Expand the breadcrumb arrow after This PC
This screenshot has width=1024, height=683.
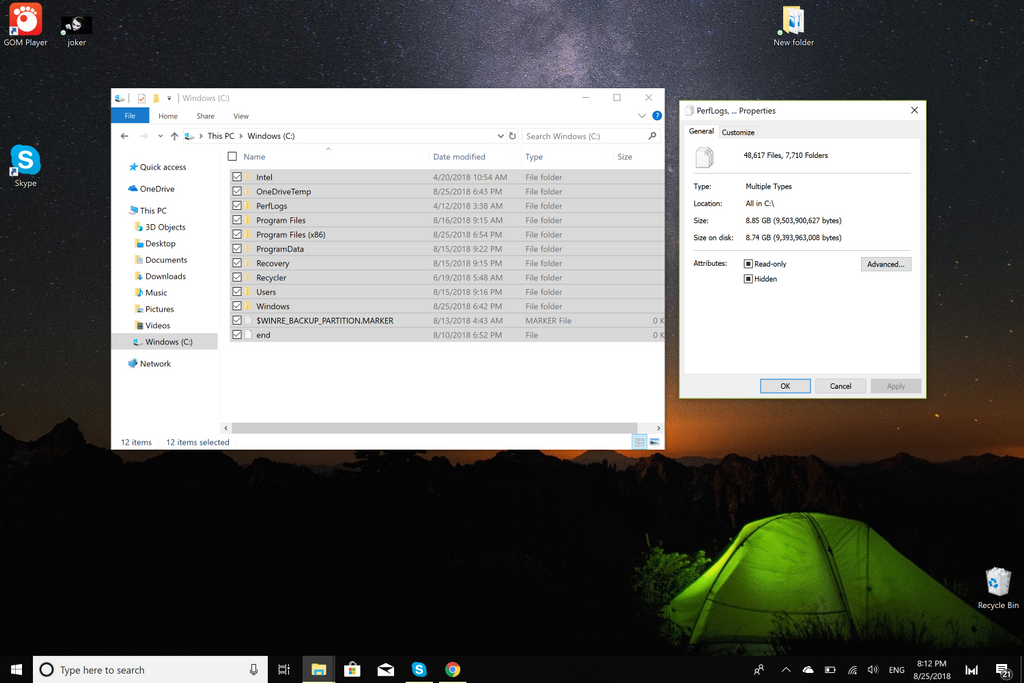[240, 136]
